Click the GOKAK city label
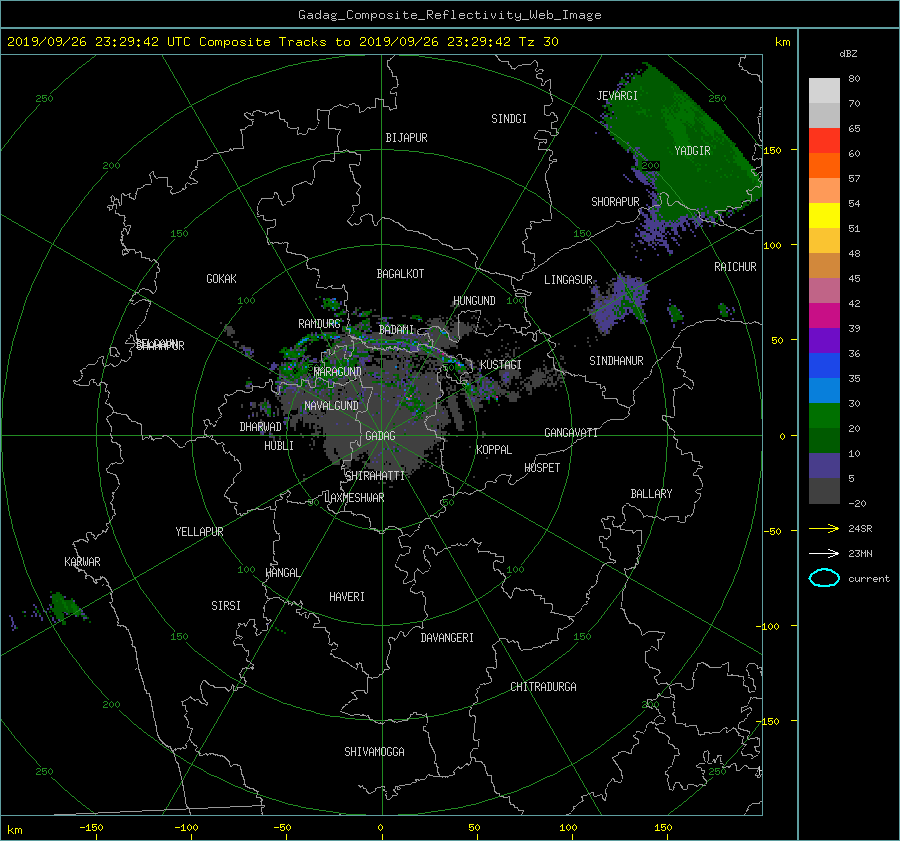 [221, 278]
